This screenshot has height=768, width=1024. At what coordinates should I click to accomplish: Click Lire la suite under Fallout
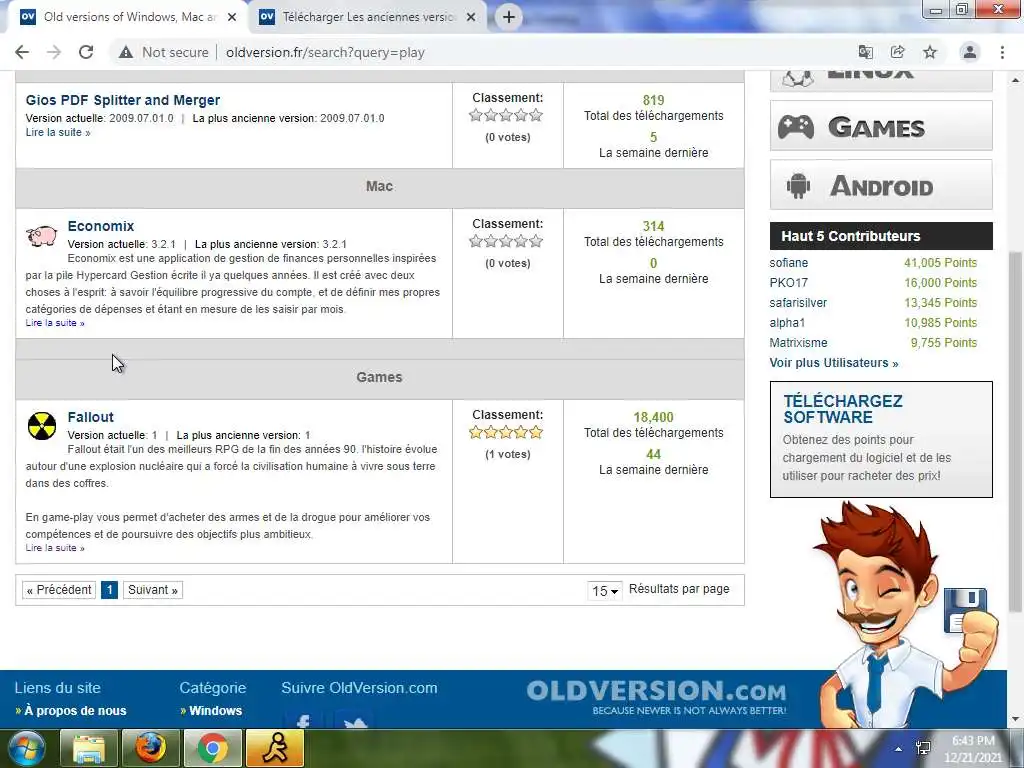(55, 548)
